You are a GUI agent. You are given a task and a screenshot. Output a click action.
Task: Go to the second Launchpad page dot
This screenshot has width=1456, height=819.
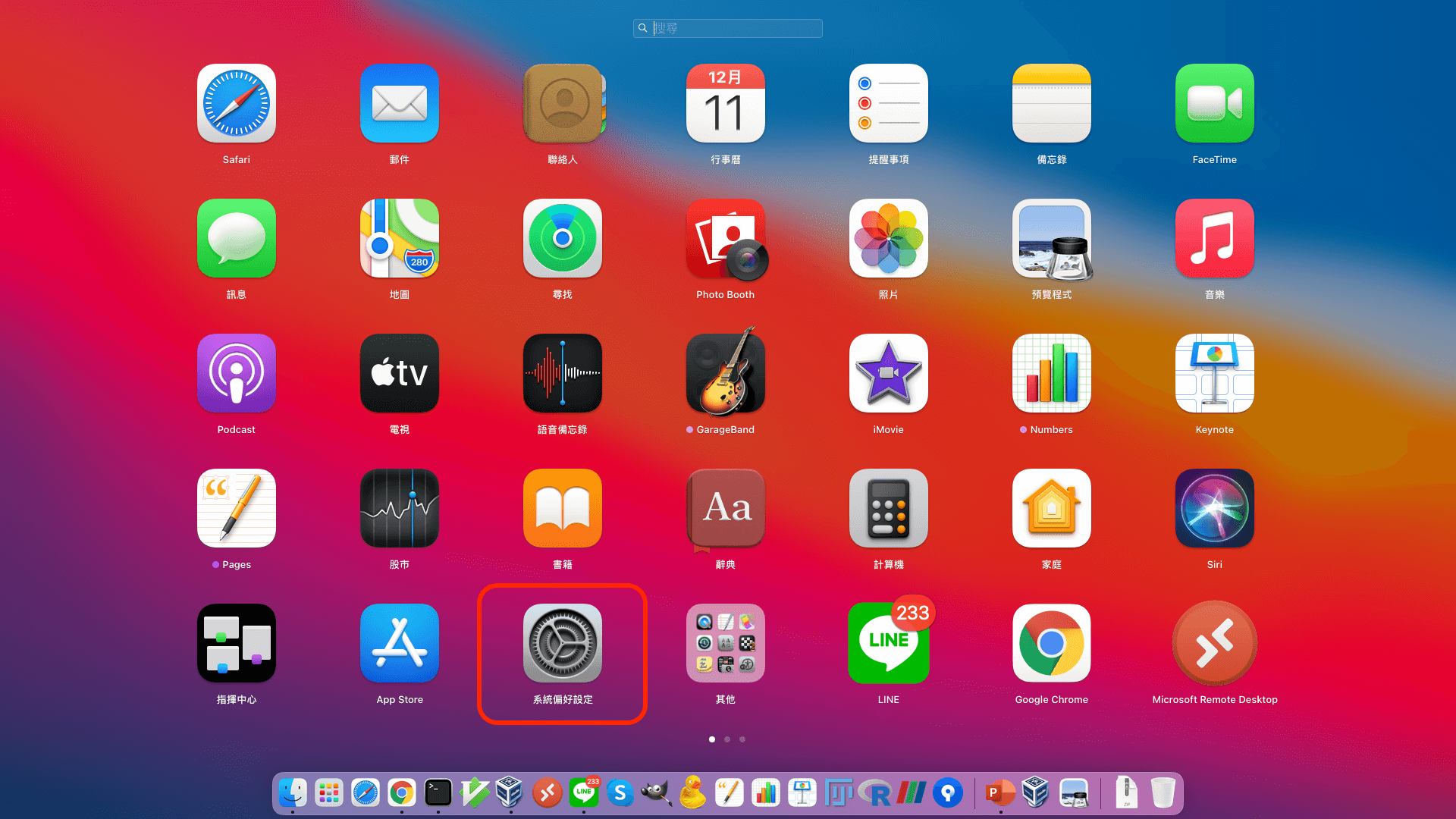pos(727,739)
